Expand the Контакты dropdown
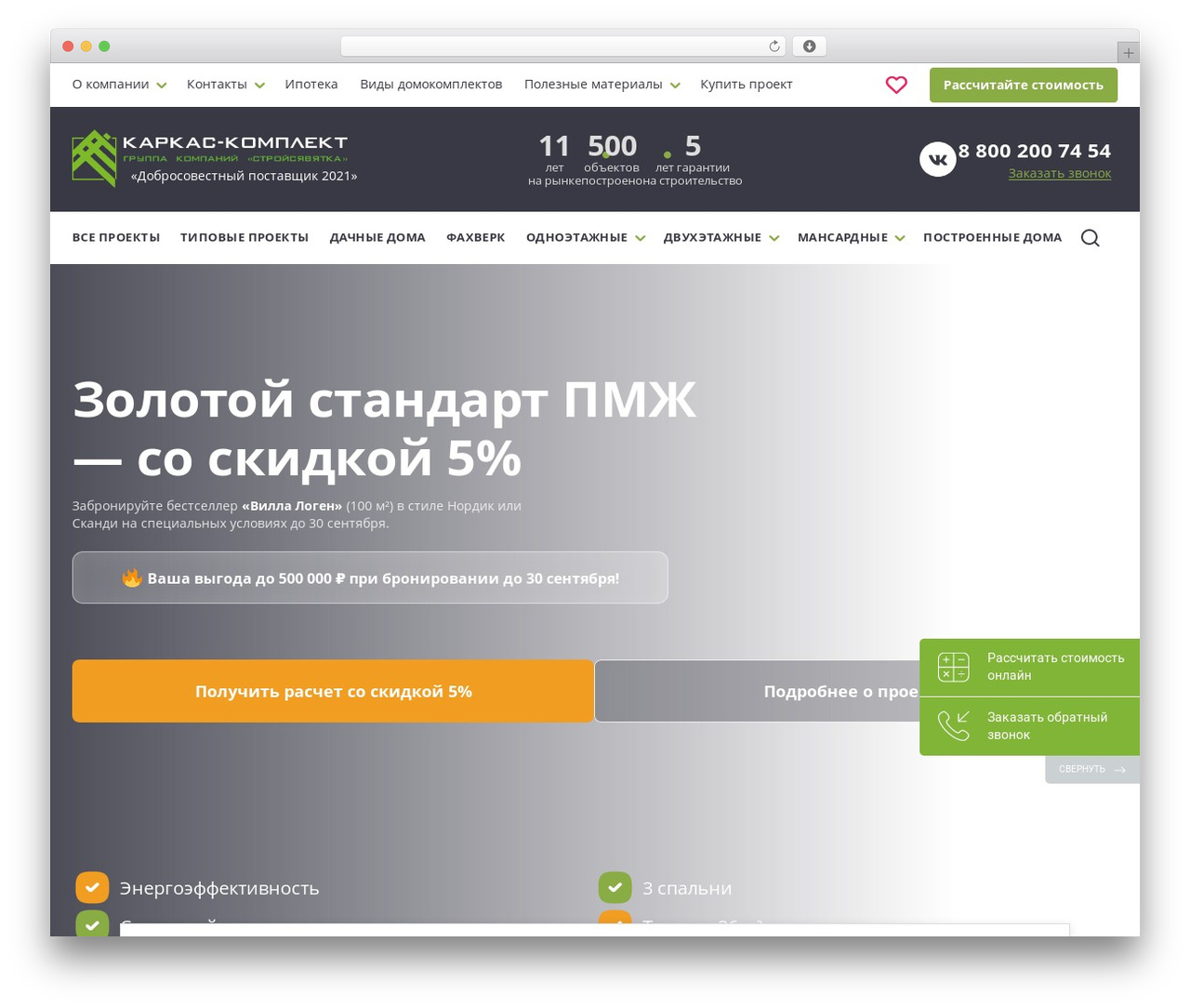 [x=259, y=86]
